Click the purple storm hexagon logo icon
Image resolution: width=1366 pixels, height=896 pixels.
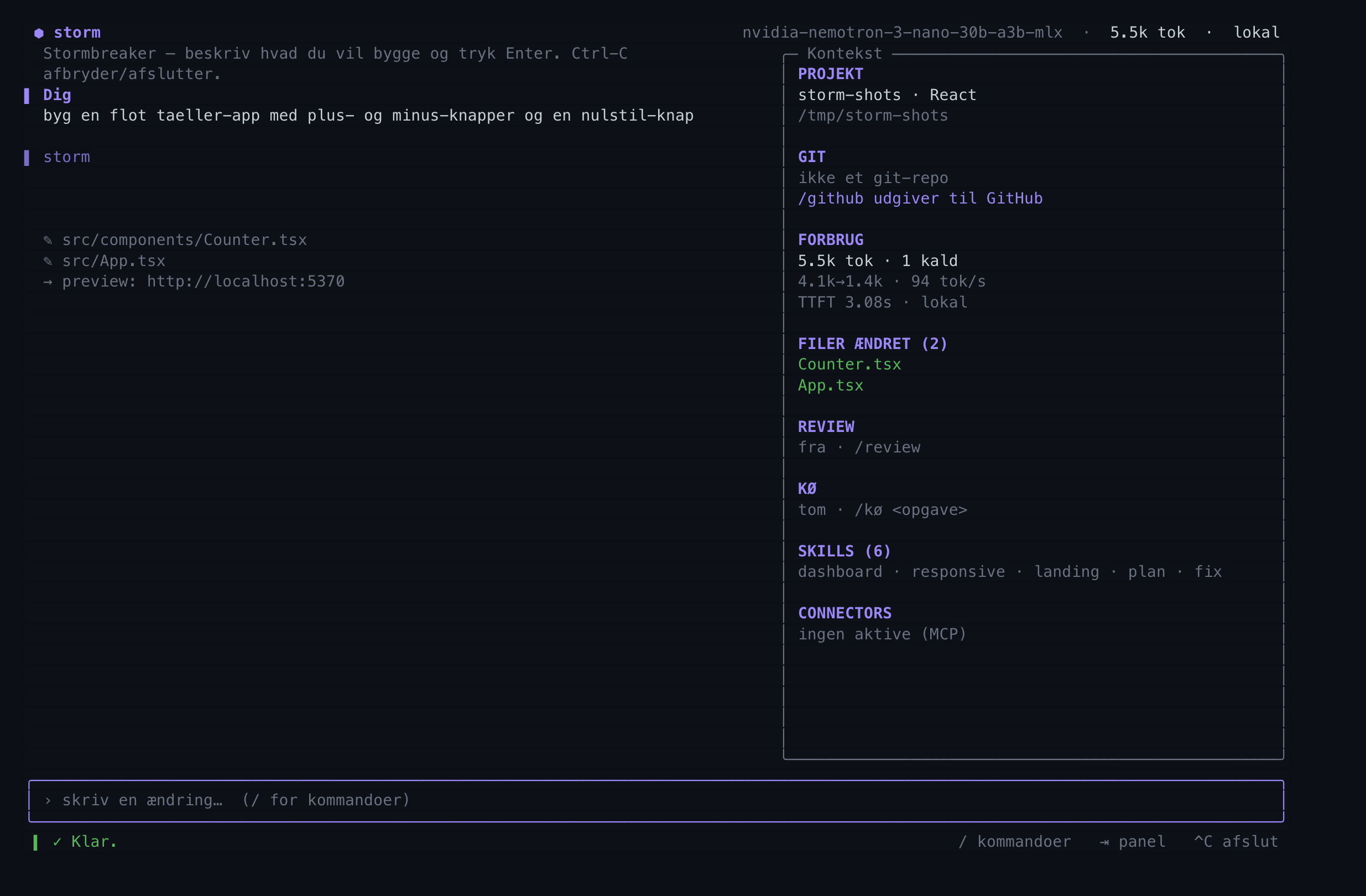coord(39,33)
